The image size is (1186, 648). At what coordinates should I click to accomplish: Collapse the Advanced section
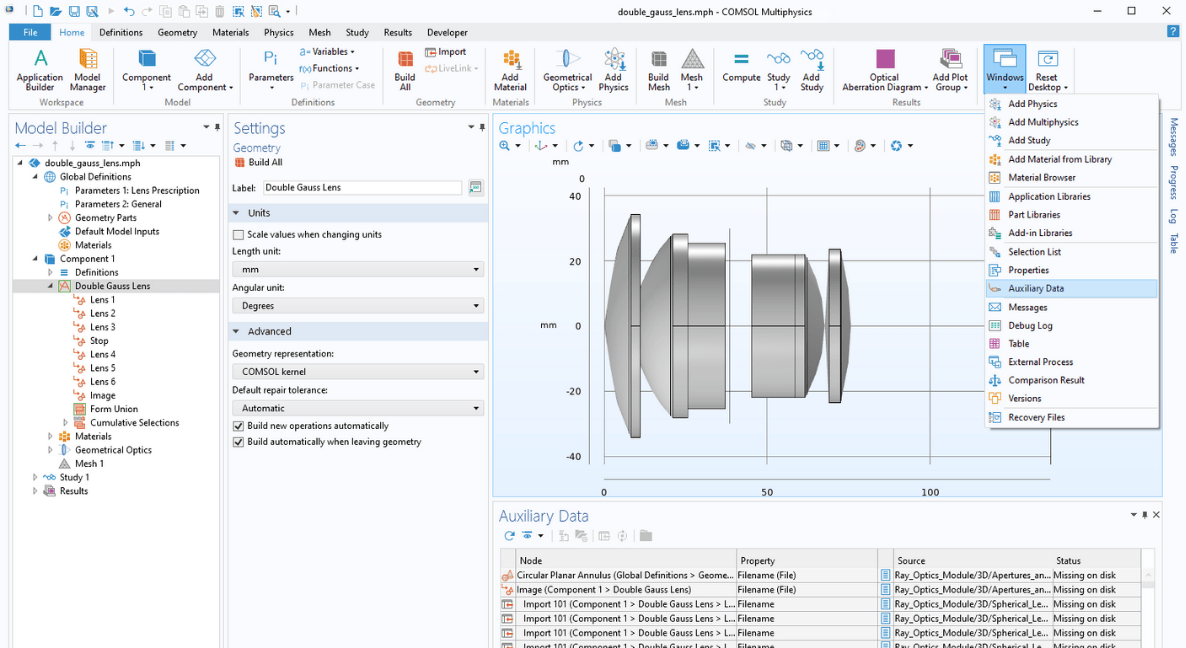[x=237, y=331]
